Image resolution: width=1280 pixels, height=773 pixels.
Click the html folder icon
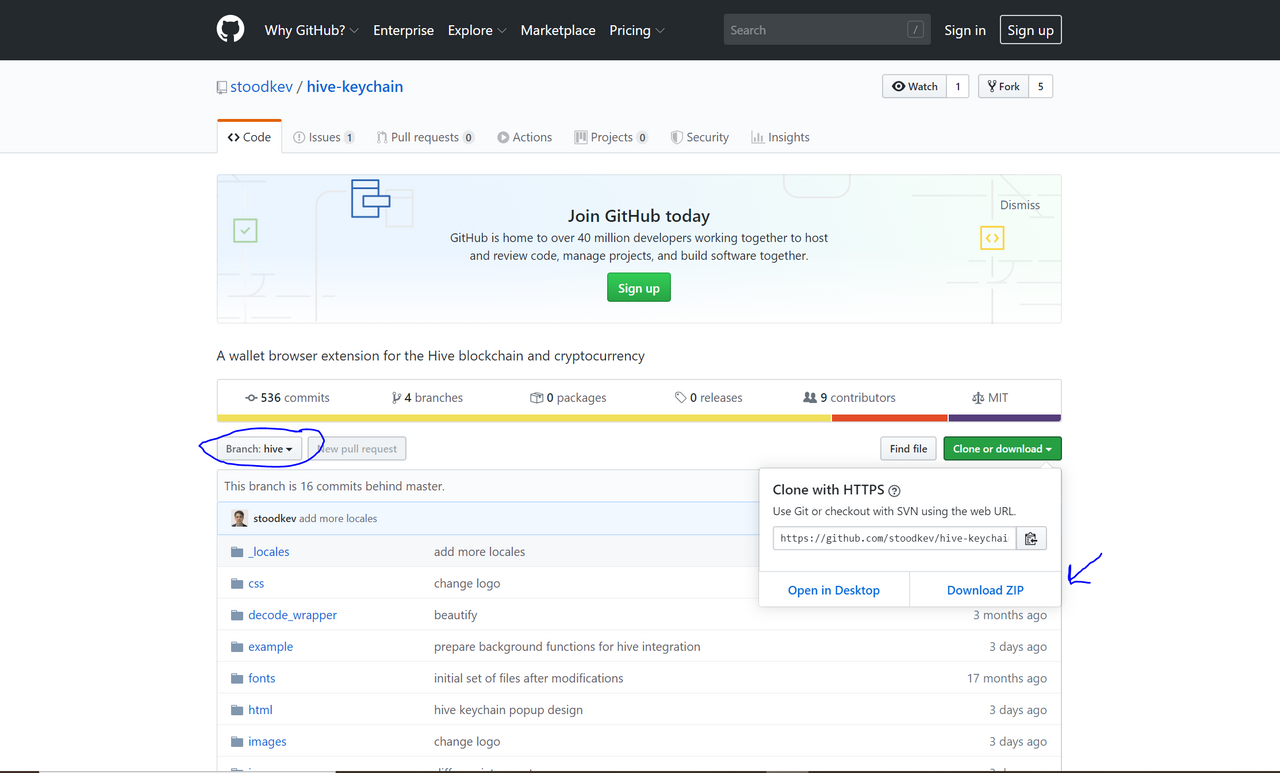pyautogui.click(x=237, y=710)
